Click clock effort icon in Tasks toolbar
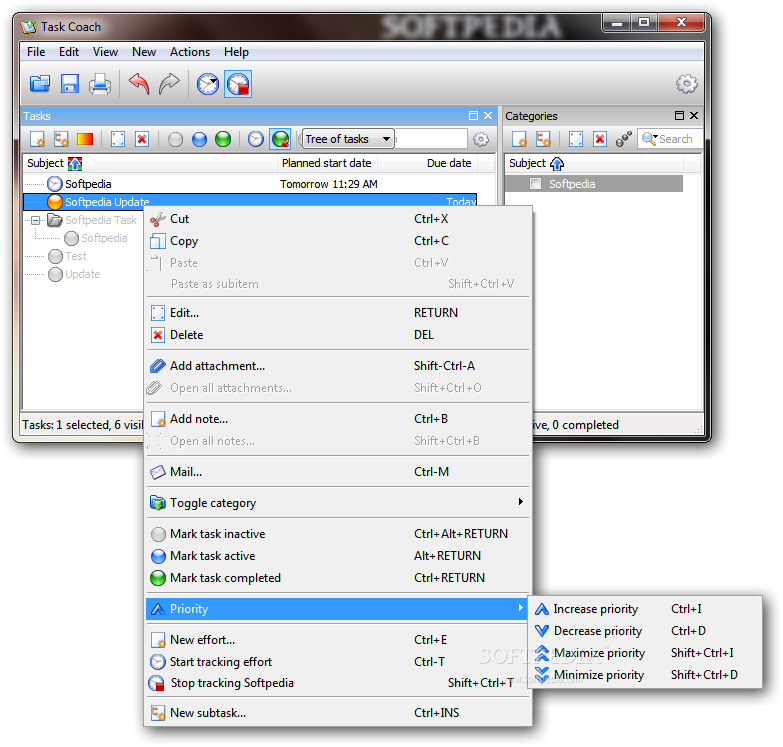783x747 pixels. pyautogui.click(x=256, y=139)
